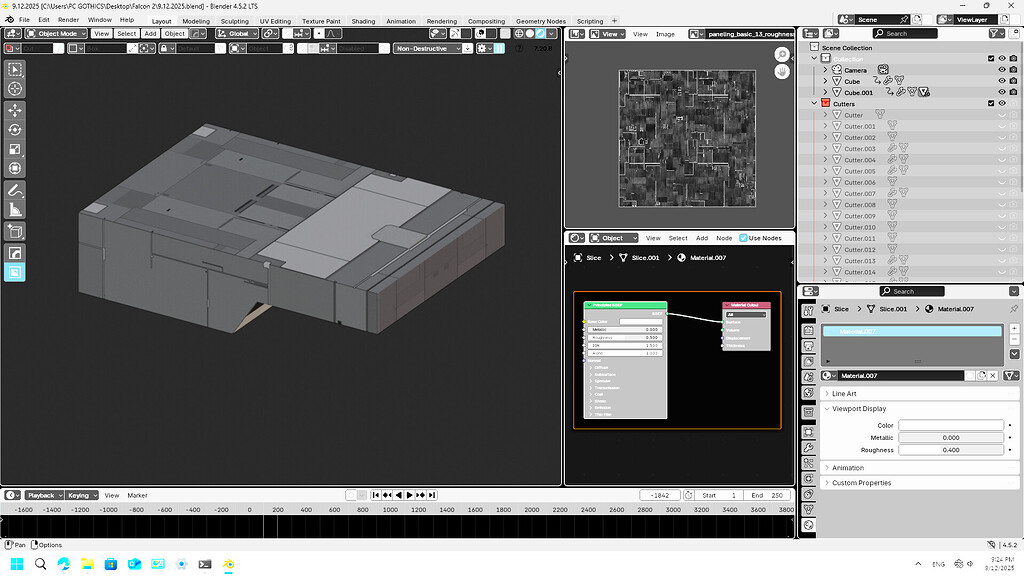Toggle the Use Nodes checkbox
Viewport: 1024px width, 576px height.
click(743, 238)
